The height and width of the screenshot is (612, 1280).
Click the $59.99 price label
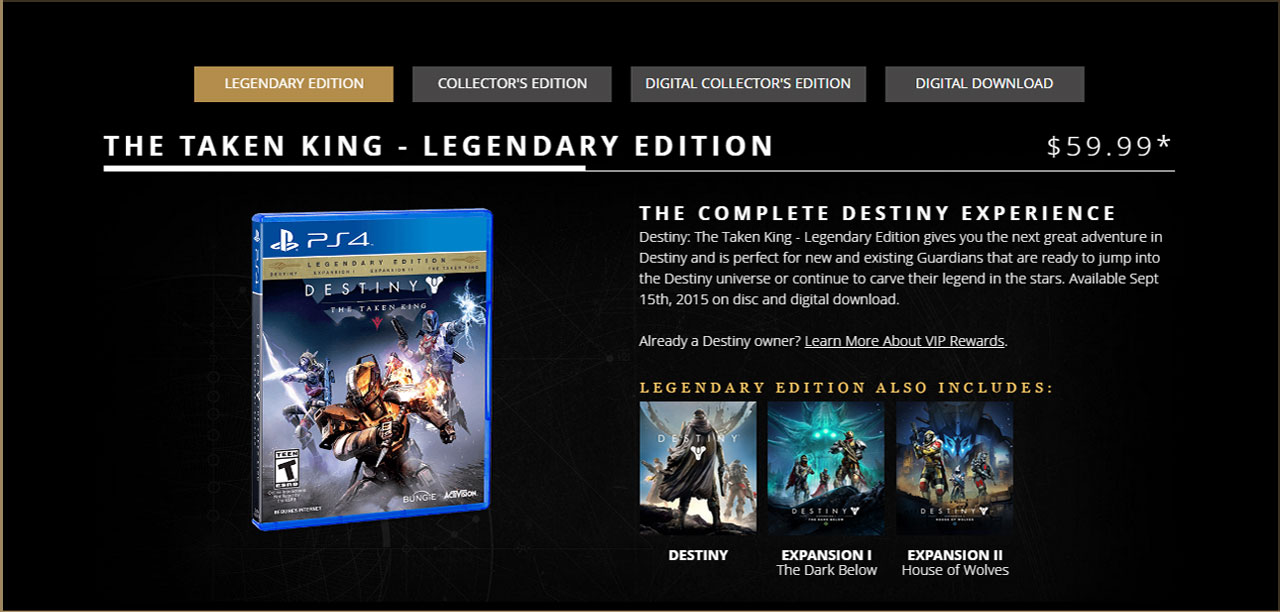1109,146
